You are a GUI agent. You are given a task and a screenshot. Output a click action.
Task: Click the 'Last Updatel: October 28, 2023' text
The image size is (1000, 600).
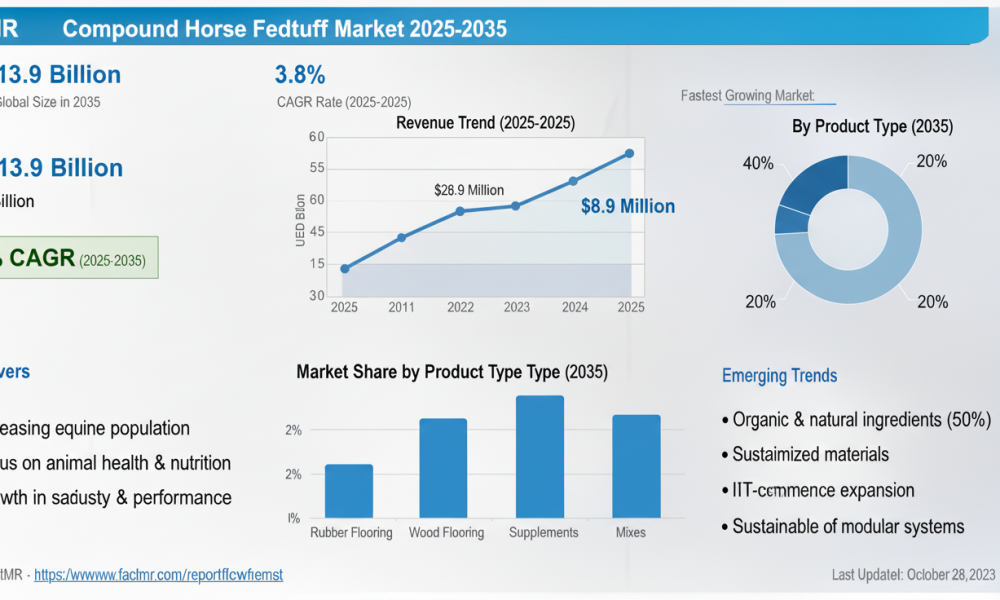click(x=913, y=574)
